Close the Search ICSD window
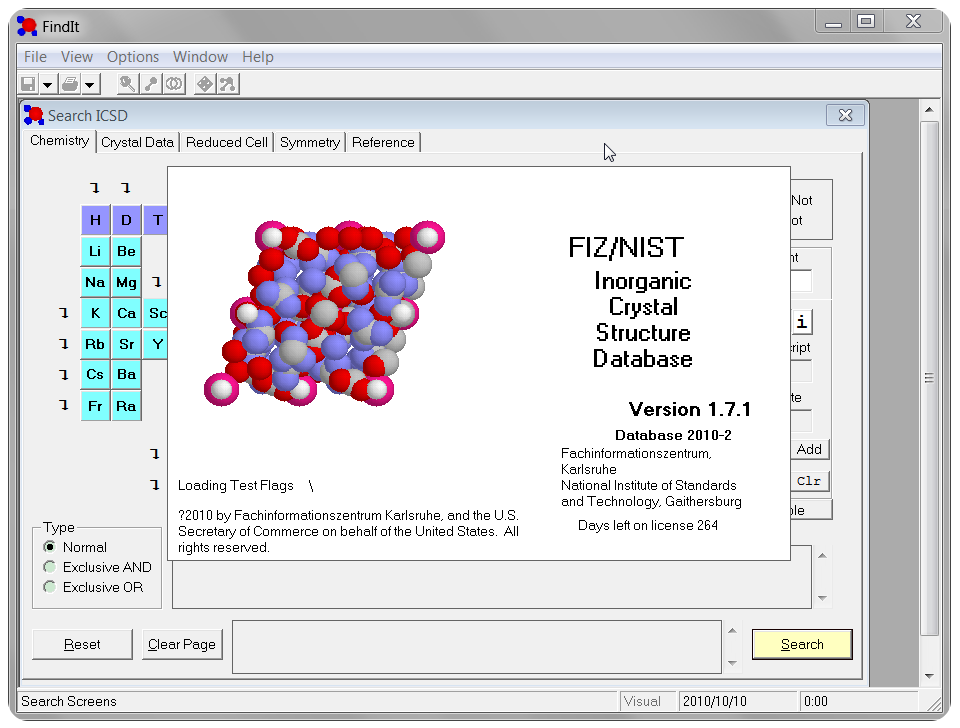Screen dimensions: 960x728 [846, 115]
